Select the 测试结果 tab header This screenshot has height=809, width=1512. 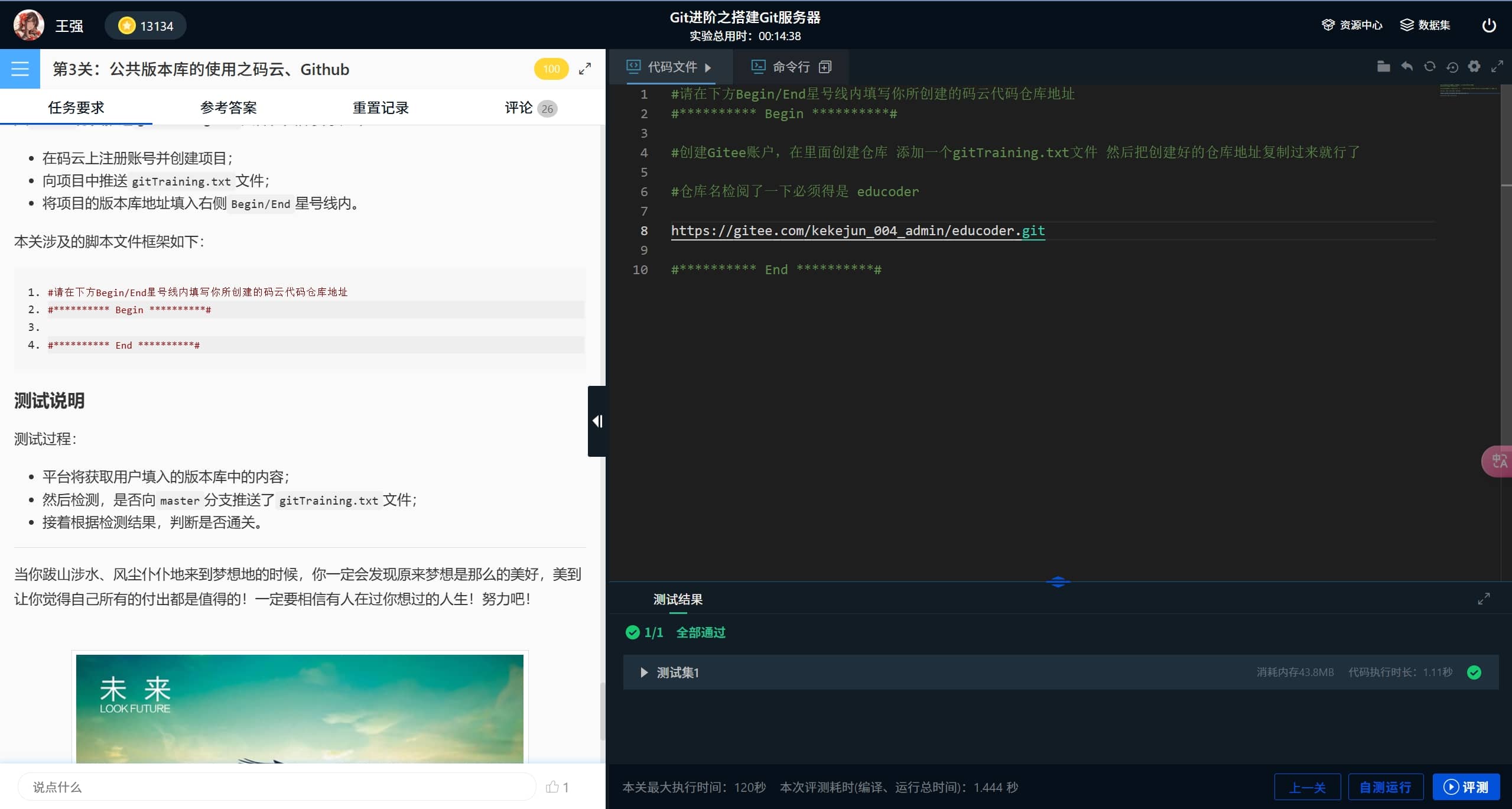click(678, 599)
